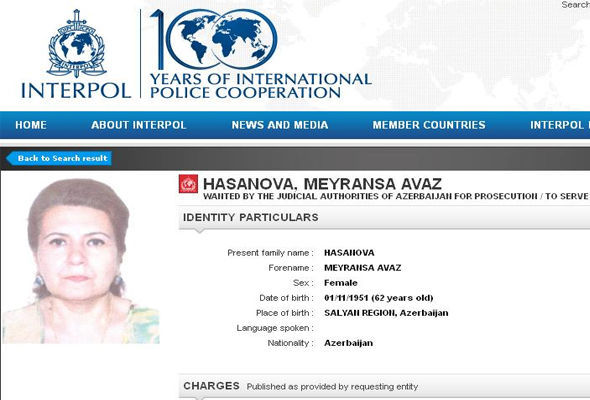Click the Azerbaijan nationality value
The width and height of the screenshot is (590, 400).
(348, 343)
